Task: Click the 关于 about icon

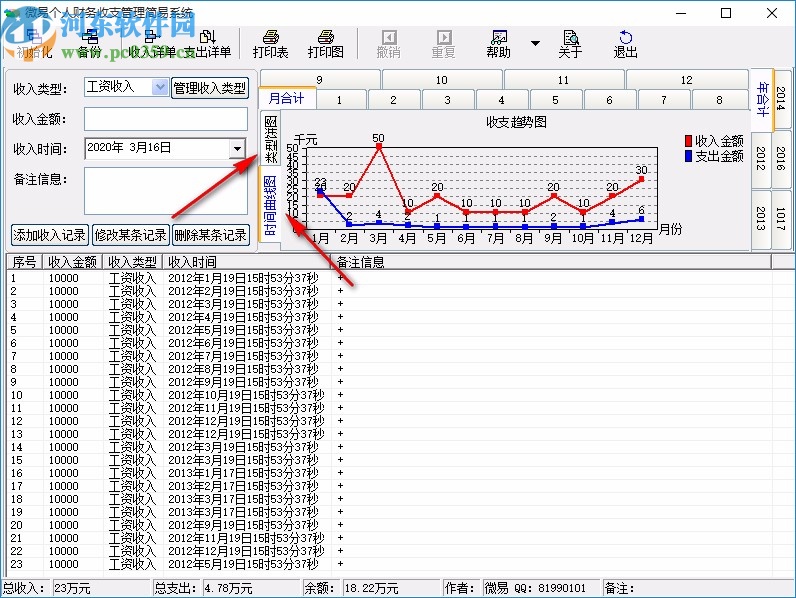Action: coord(570,44)
